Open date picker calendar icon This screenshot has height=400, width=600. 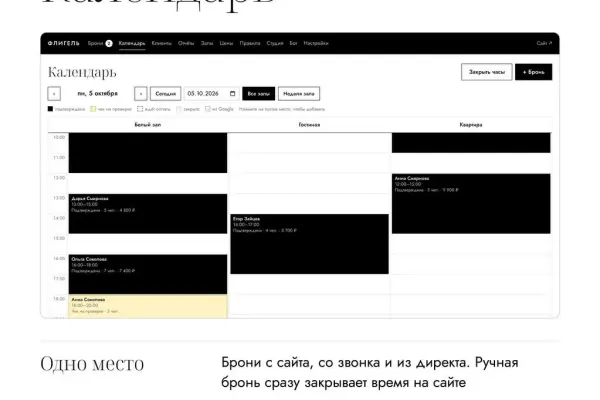pos(233,93)
